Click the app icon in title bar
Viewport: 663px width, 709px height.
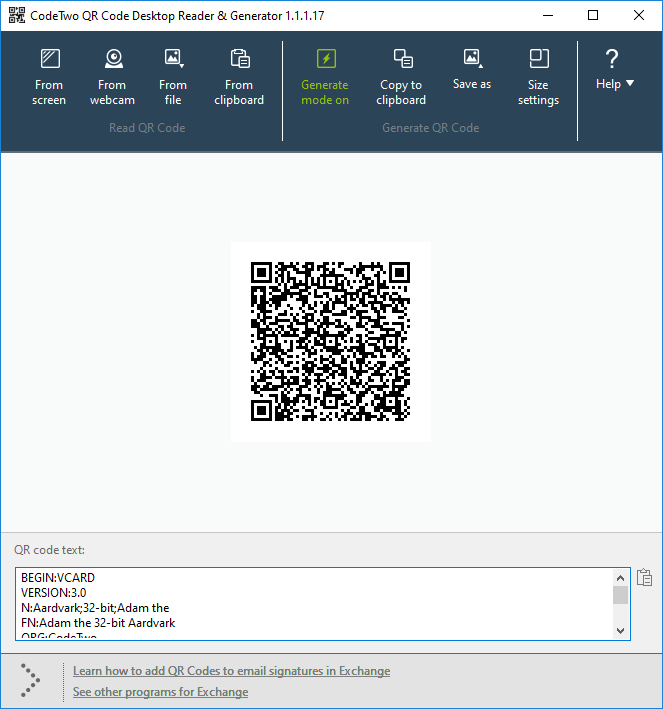(17, 15)
